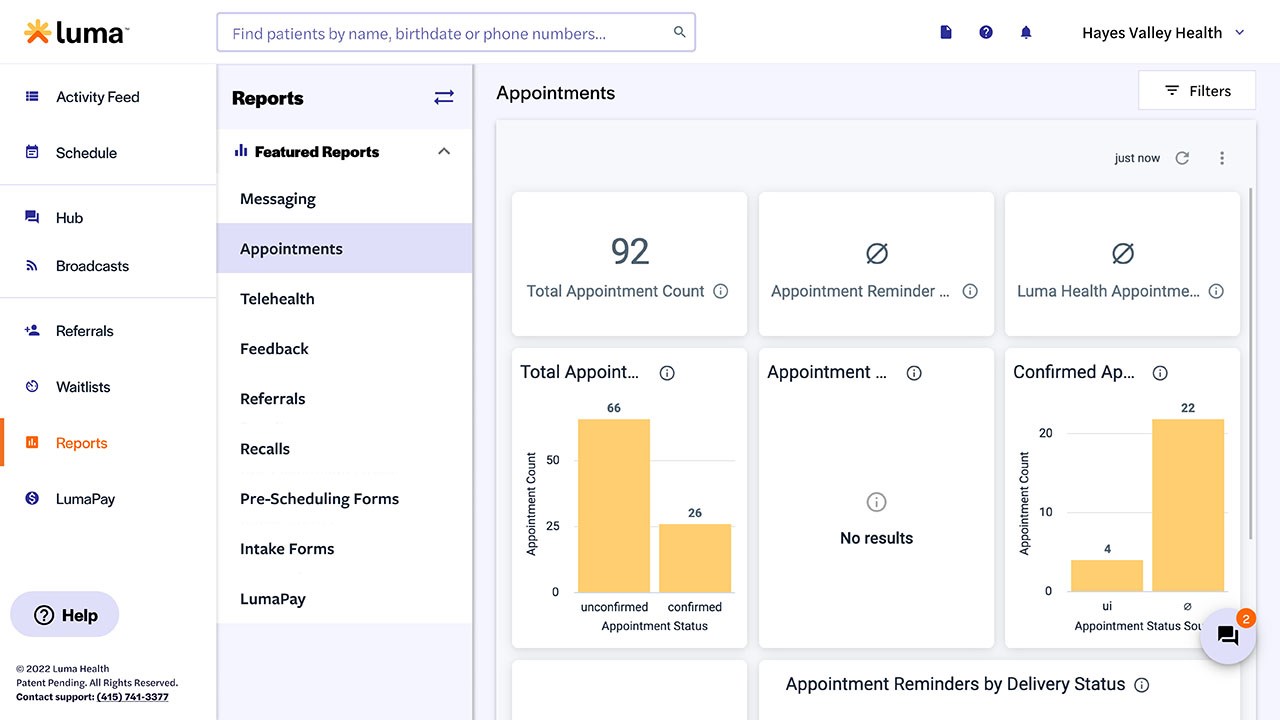
Task: Open the Messaging report
Action: point(278,199)
